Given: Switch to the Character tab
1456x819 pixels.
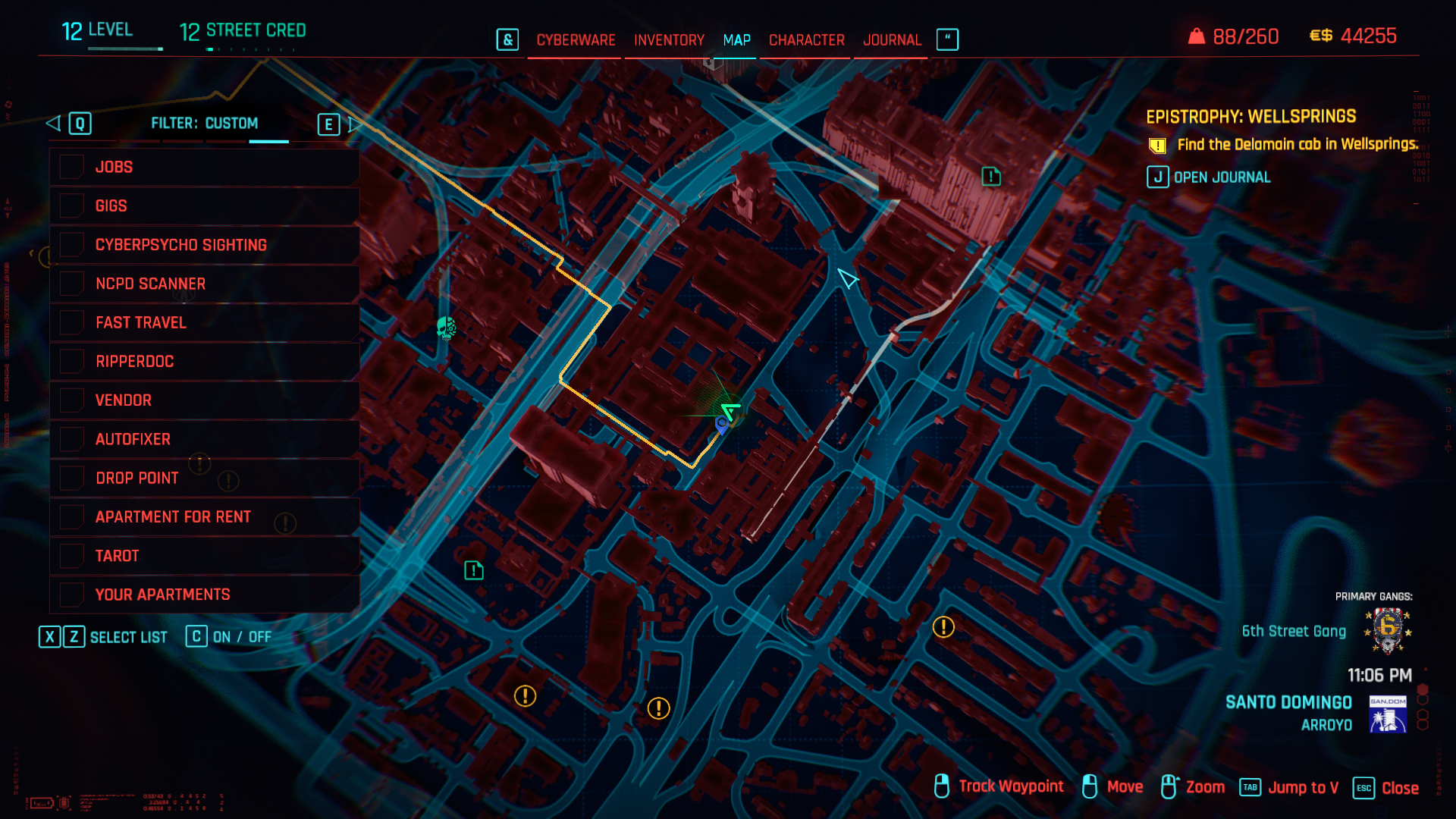Looking at the screenshot, I should click(x=806, y=40).
